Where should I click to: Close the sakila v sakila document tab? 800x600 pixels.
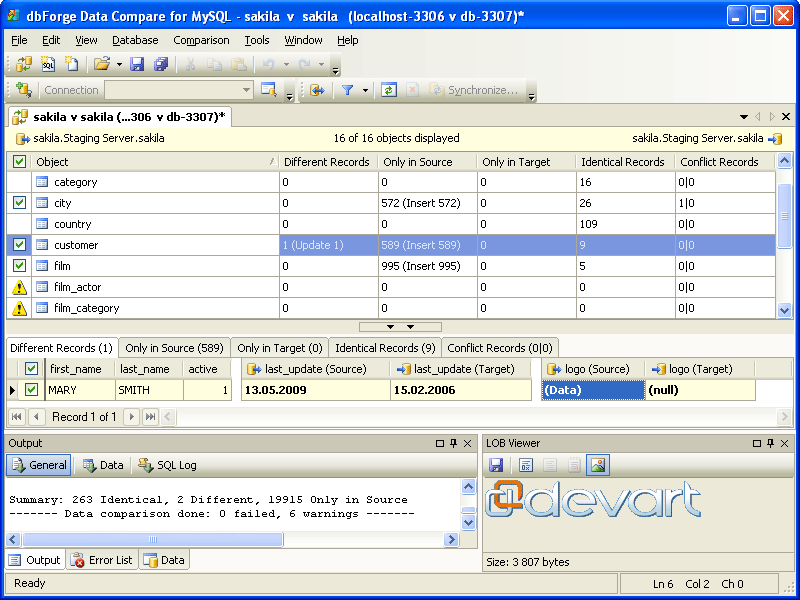(x=786, y=117)
